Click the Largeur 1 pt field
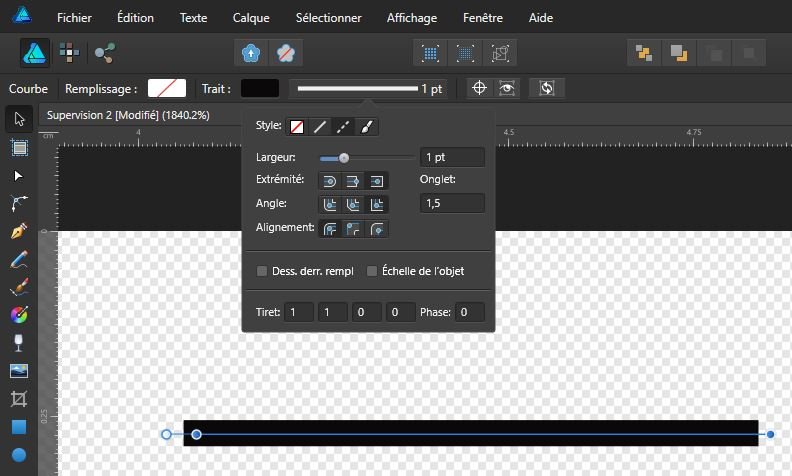Screen dimensions: 792x476 tap(452, 157)
